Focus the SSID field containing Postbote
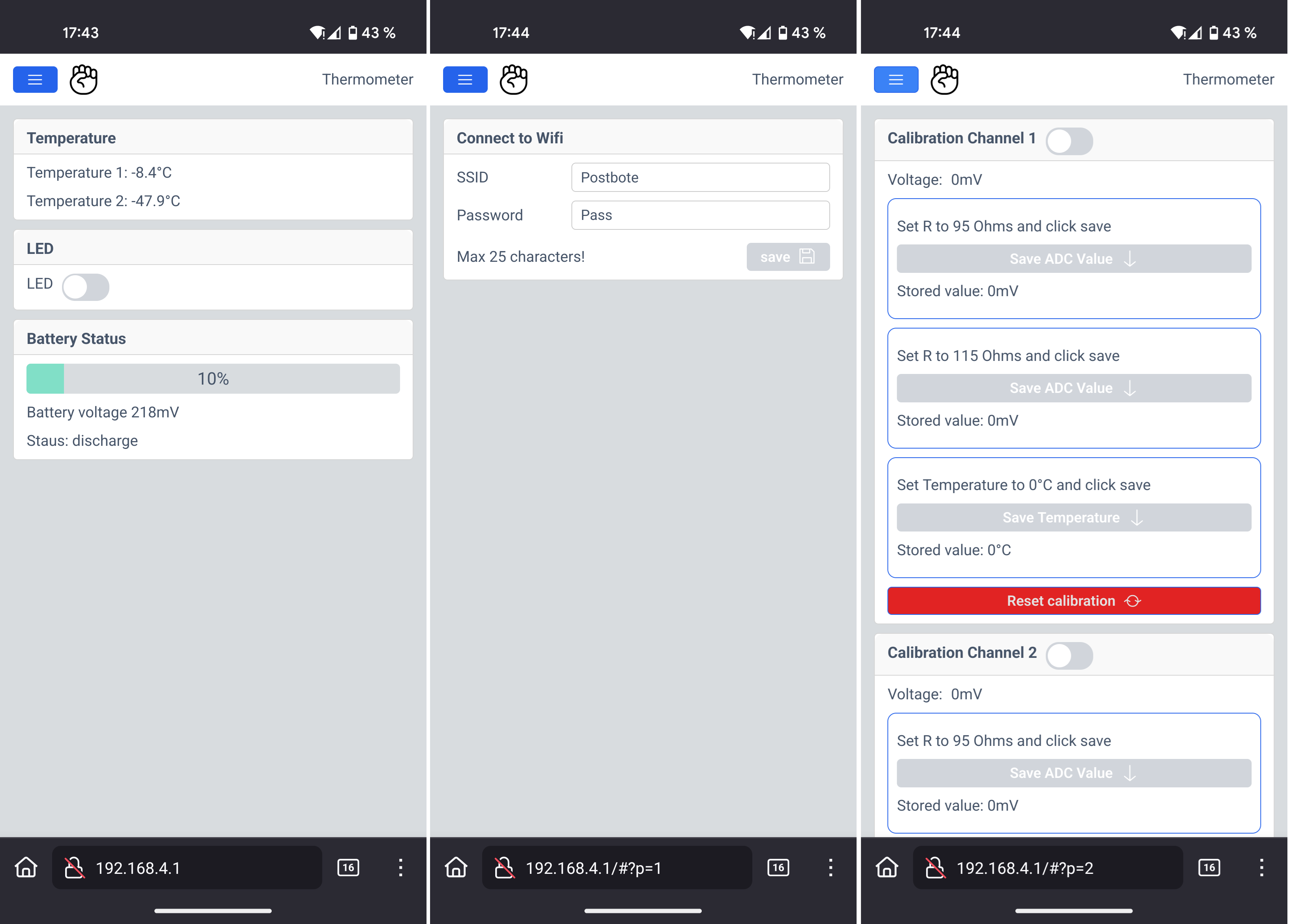 click(x=700, y=177)
